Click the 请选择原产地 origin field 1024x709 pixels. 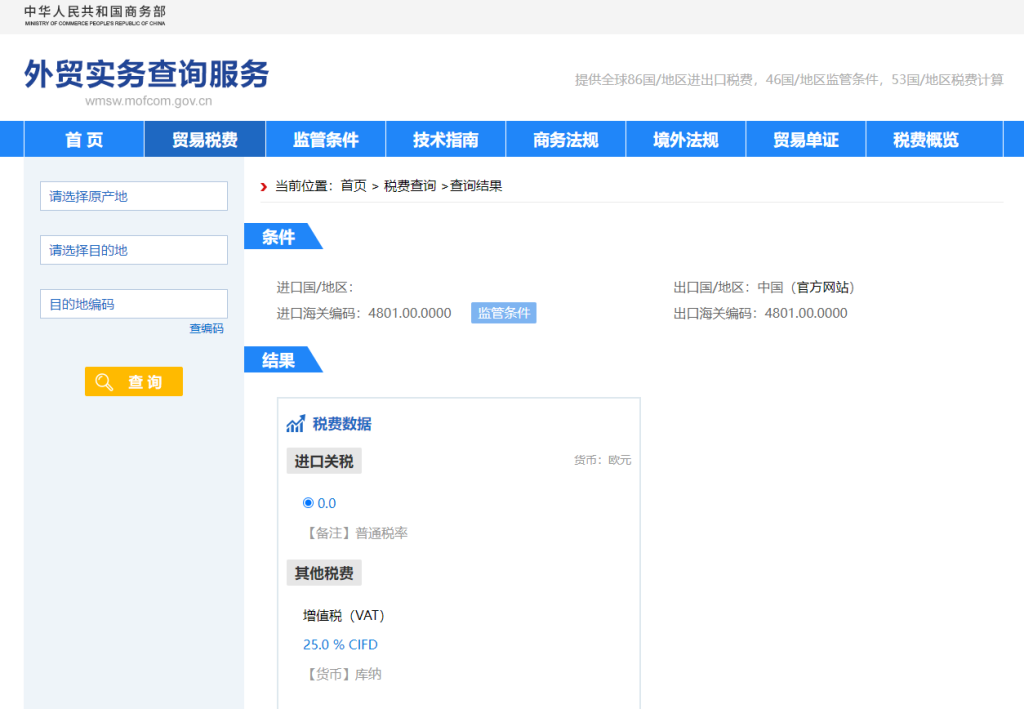tap(134, 196)
